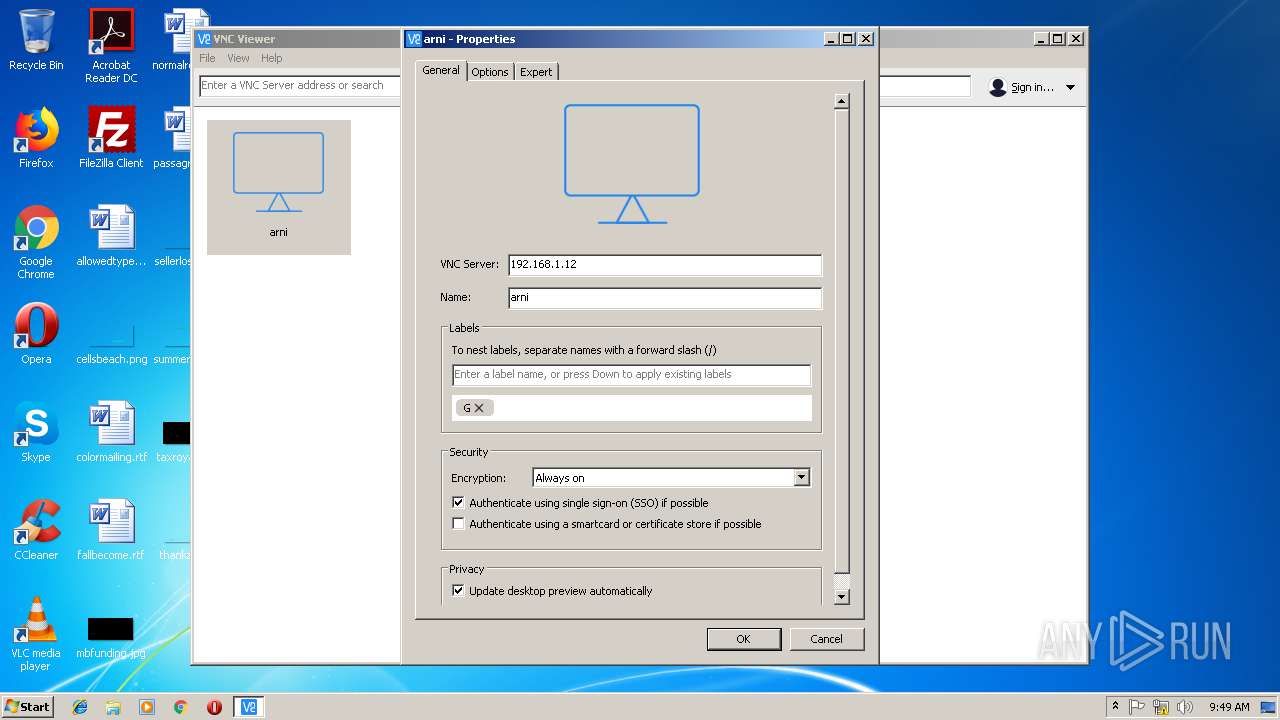The width and height of the screenshot is (1280, 720).
Task: Switch to the Expert tab
Action: pos(536,72)
